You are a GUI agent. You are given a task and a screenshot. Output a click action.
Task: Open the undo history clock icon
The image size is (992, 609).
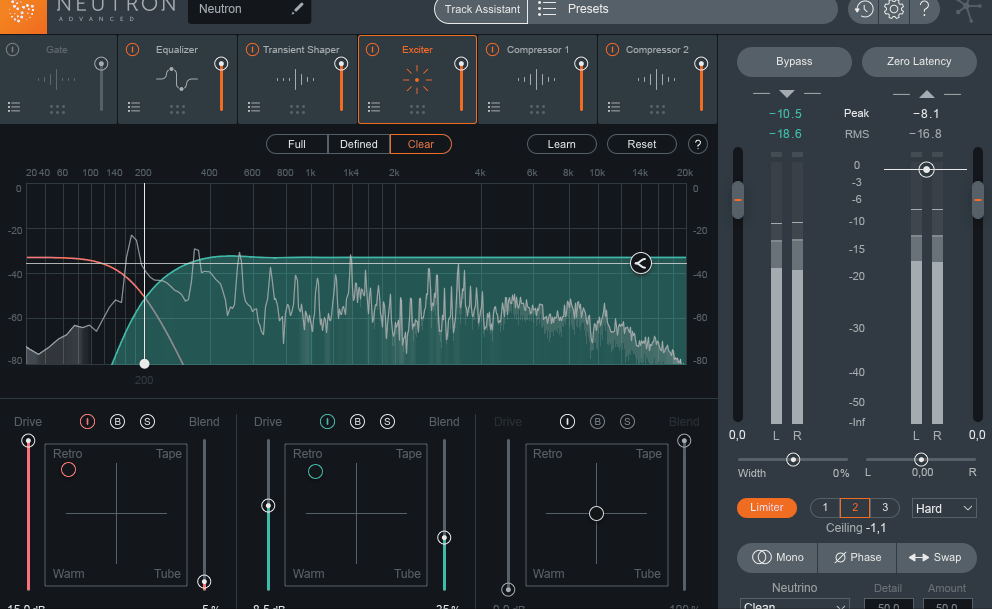(864, 9)
